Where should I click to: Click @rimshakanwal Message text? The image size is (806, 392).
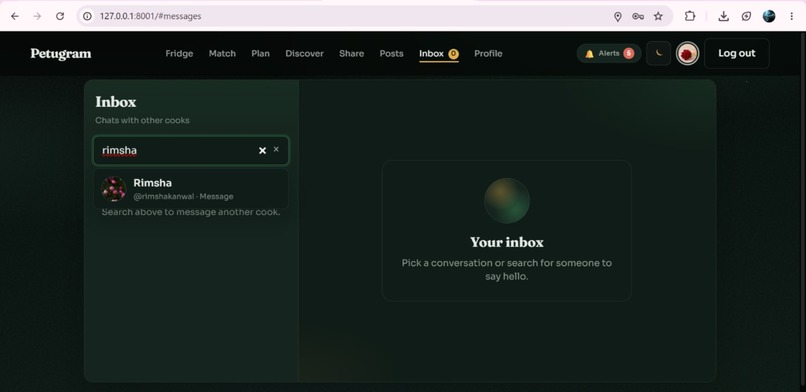pyautogui.click(x=184, y=196)
